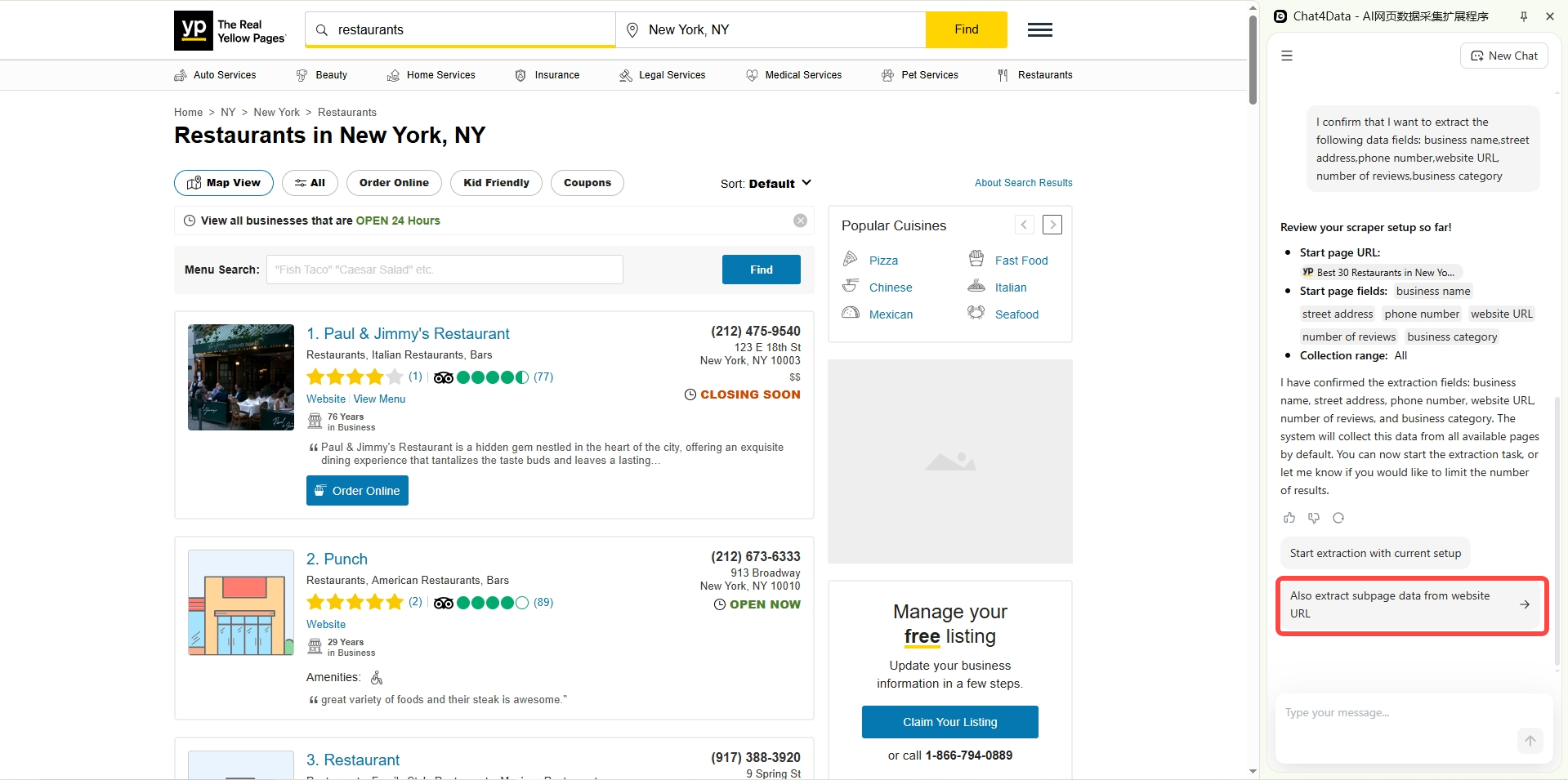The height and width of the screenshot is (780, 1568).
Task: Toggle the Order Online filter
Action: [x=394, y=183]
